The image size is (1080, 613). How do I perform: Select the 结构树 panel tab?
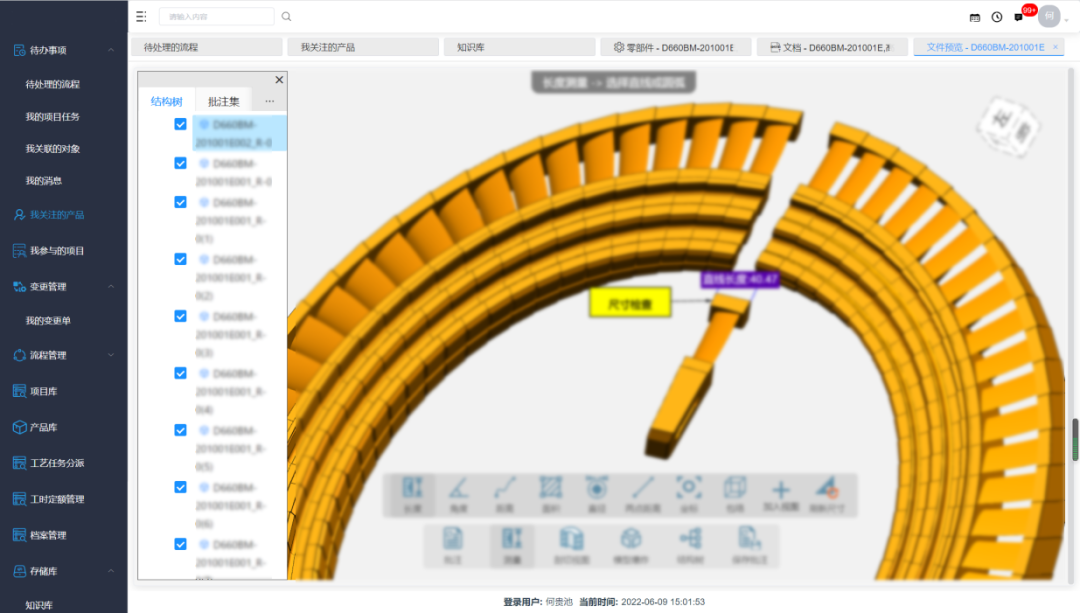(x=167, y=101)
